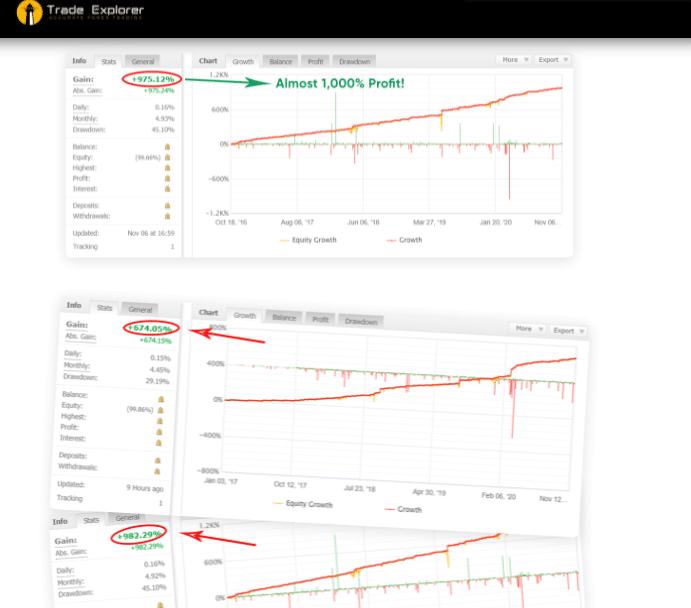
Task: Click Drawdown label in +674.05% widget info
Action: [80, 377]
